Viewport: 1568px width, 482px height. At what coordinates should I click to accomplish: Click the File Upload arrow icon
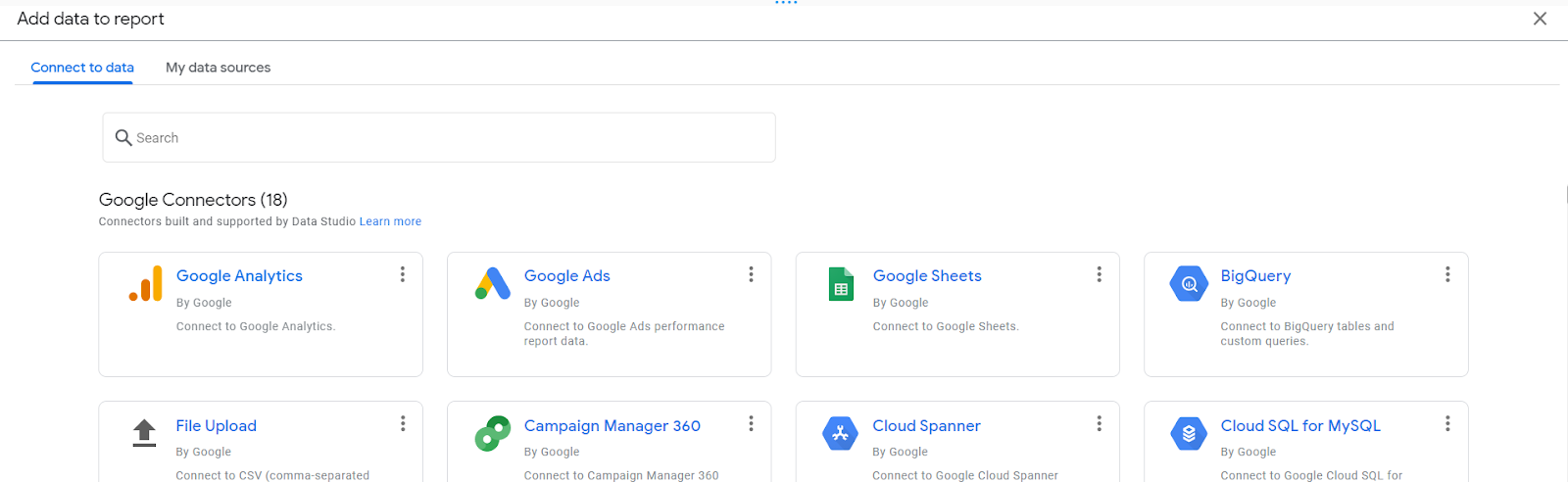pos(144,432)
